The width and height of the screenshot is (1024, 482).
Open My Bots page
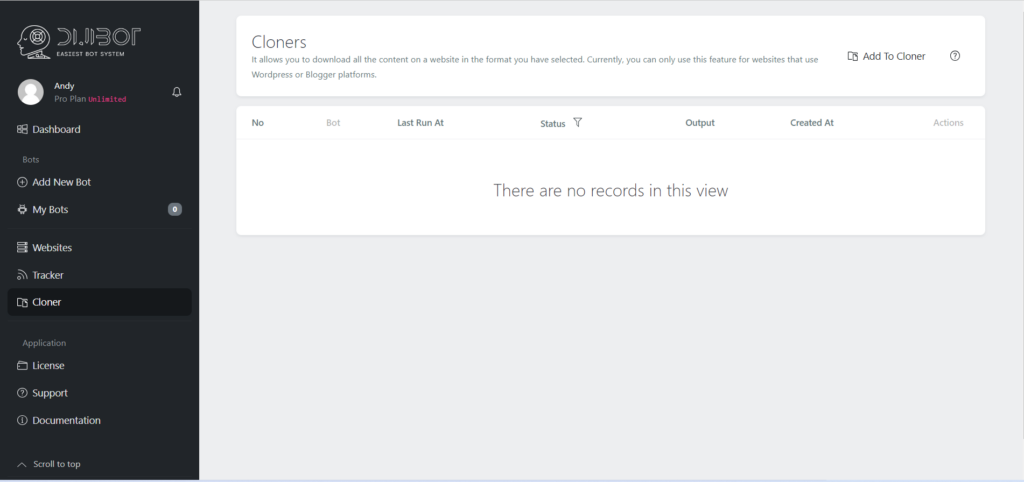99,210
